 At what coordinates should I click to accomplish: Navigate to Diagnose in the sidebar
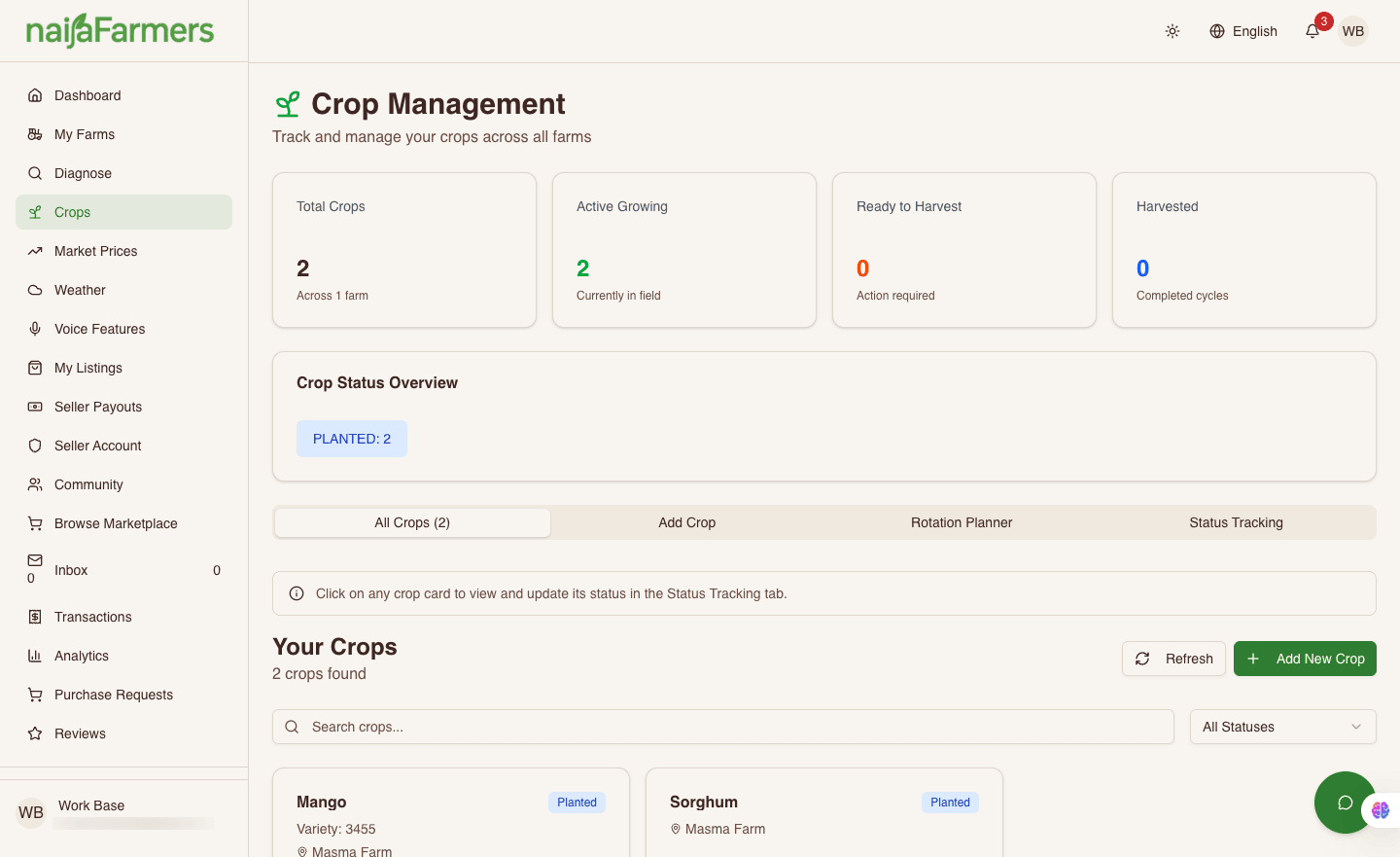83,173
